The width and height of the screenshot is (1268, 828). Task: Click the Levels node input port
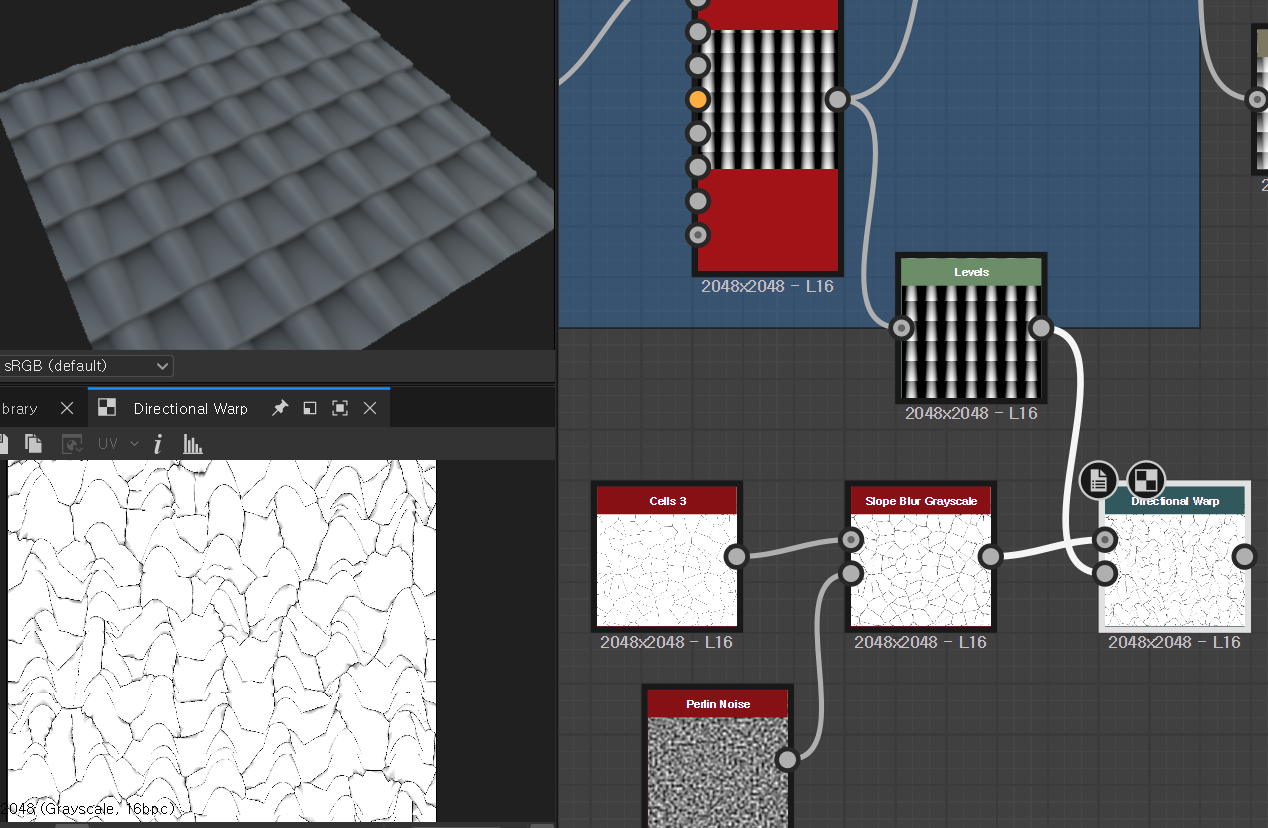pyautogui.click(x=901, y=328)
